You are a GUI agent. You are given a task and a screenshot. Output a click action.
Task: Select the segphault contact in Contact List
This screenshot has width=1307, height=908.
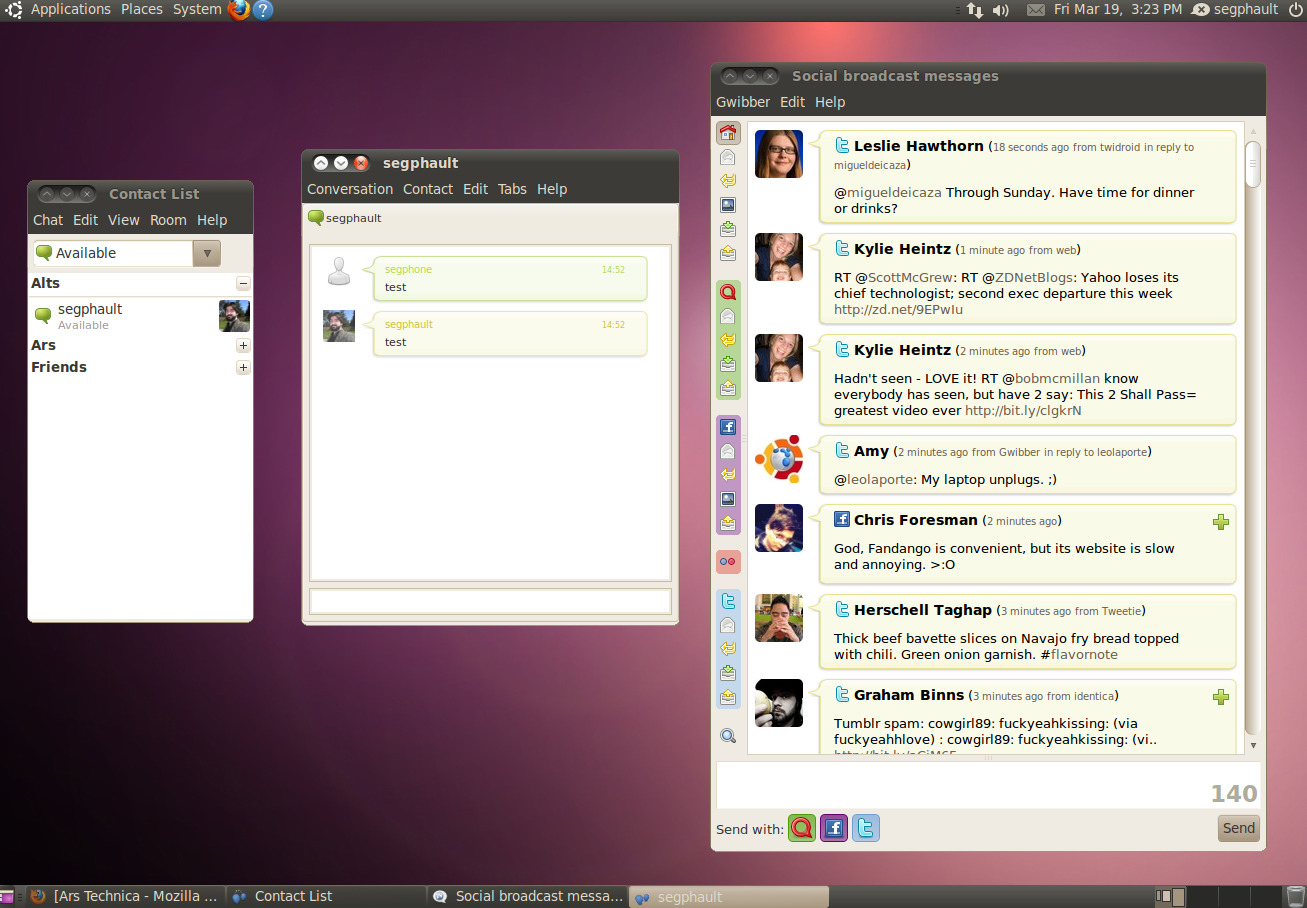pyautogui.click(x=140, y=316)
